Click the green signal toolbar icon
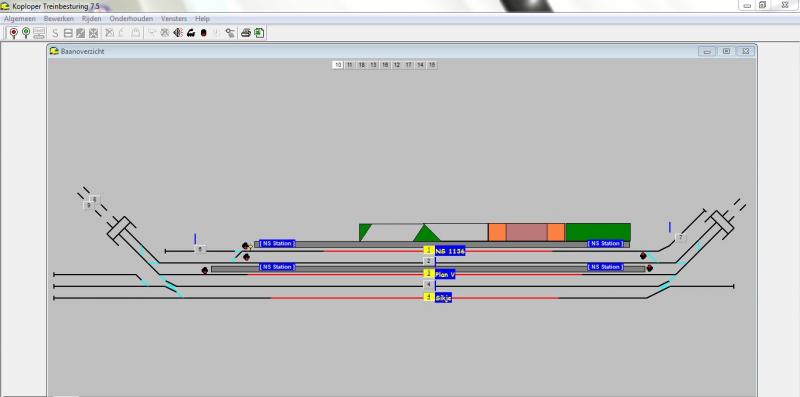This screenshot has height=397, width=800. (x=26, y=33)
